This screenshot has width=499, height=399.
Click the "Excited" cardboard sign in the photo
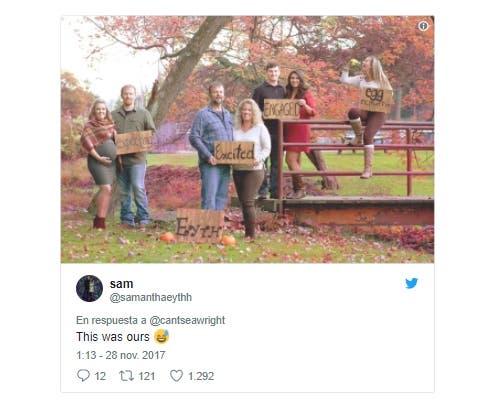(234, 153)
